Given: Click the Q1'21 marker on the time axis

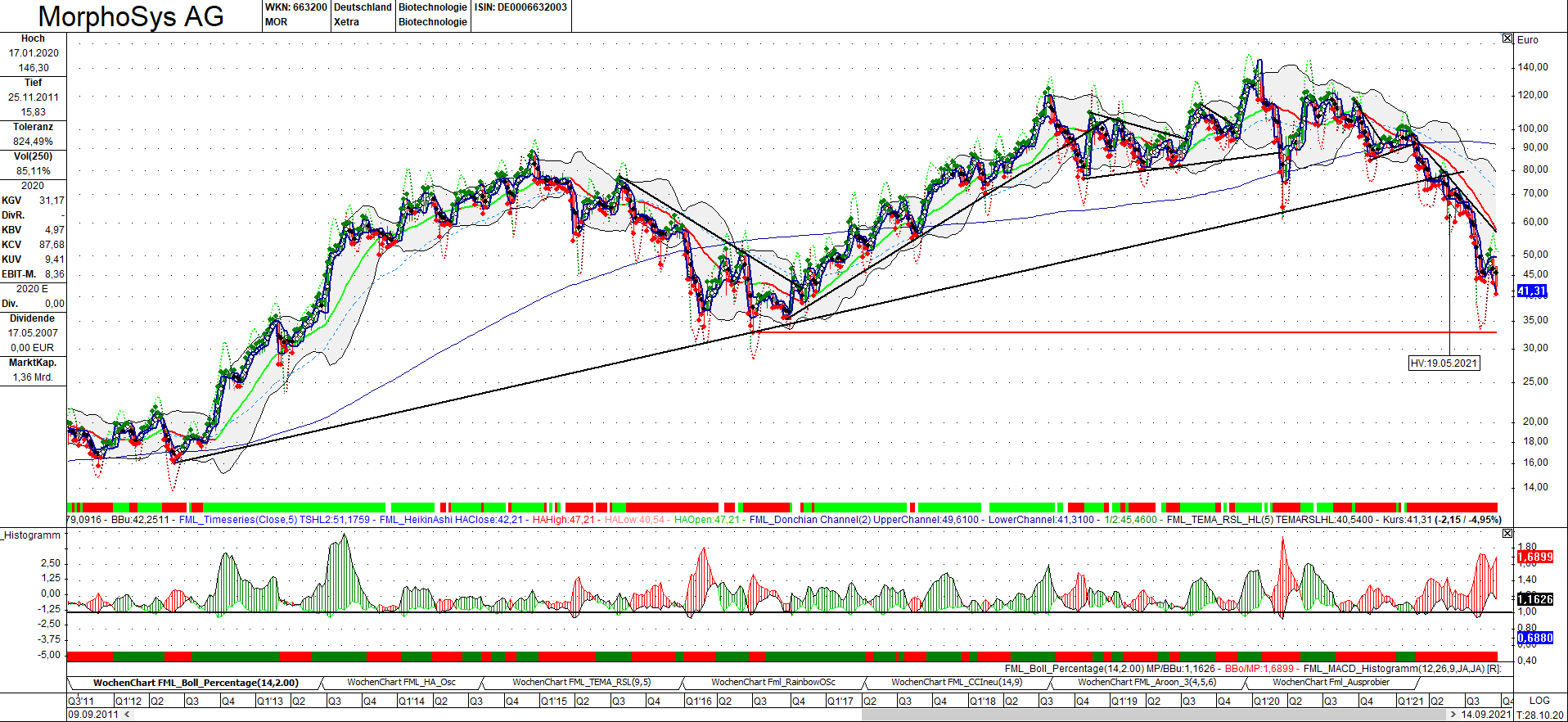Looking at the screenshot, I should [x=1410, y=702].
